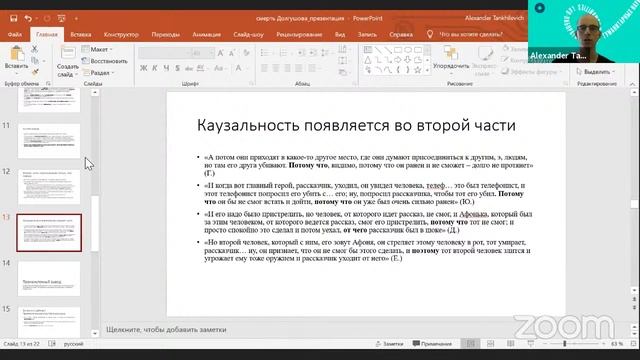640x360 pixels.
Task: Decrease list indent level icon
Action: click(301, 53)
